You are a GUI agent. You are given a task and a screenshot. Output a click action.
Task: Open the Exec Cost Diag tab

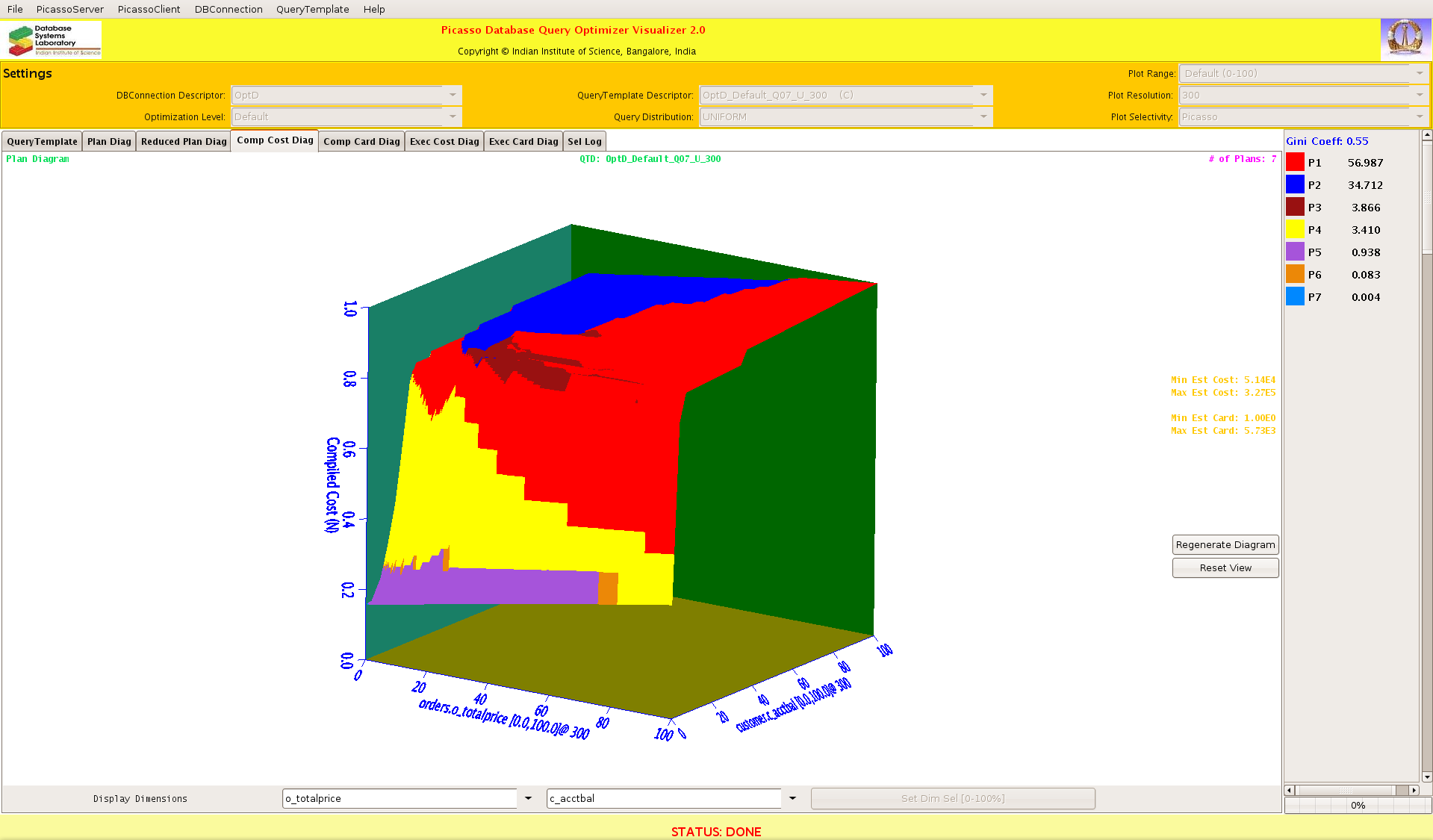pos(444,142)
